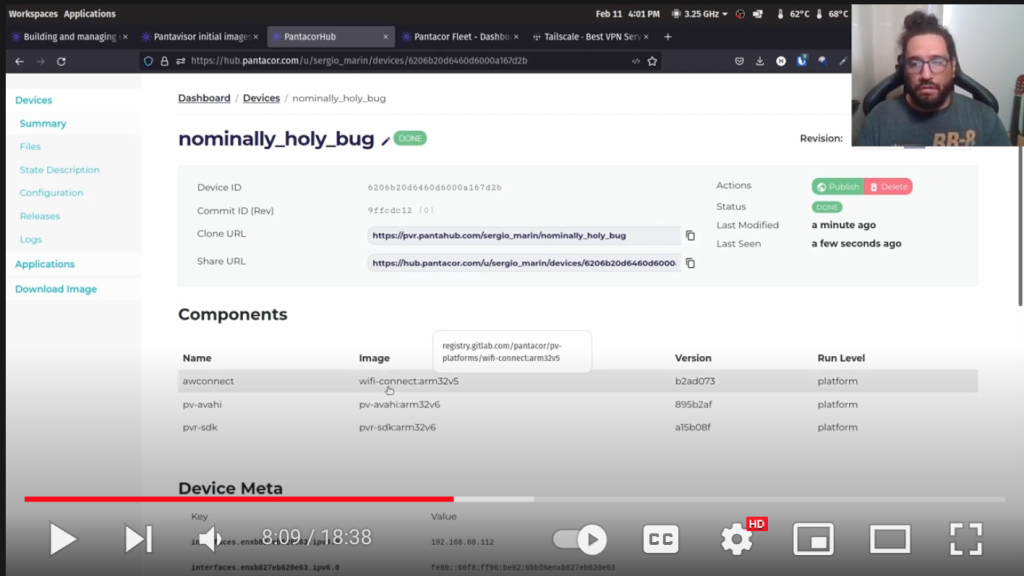Open Configuration section
Screen dimensions: 1024x576
click(x=52, y=193)
